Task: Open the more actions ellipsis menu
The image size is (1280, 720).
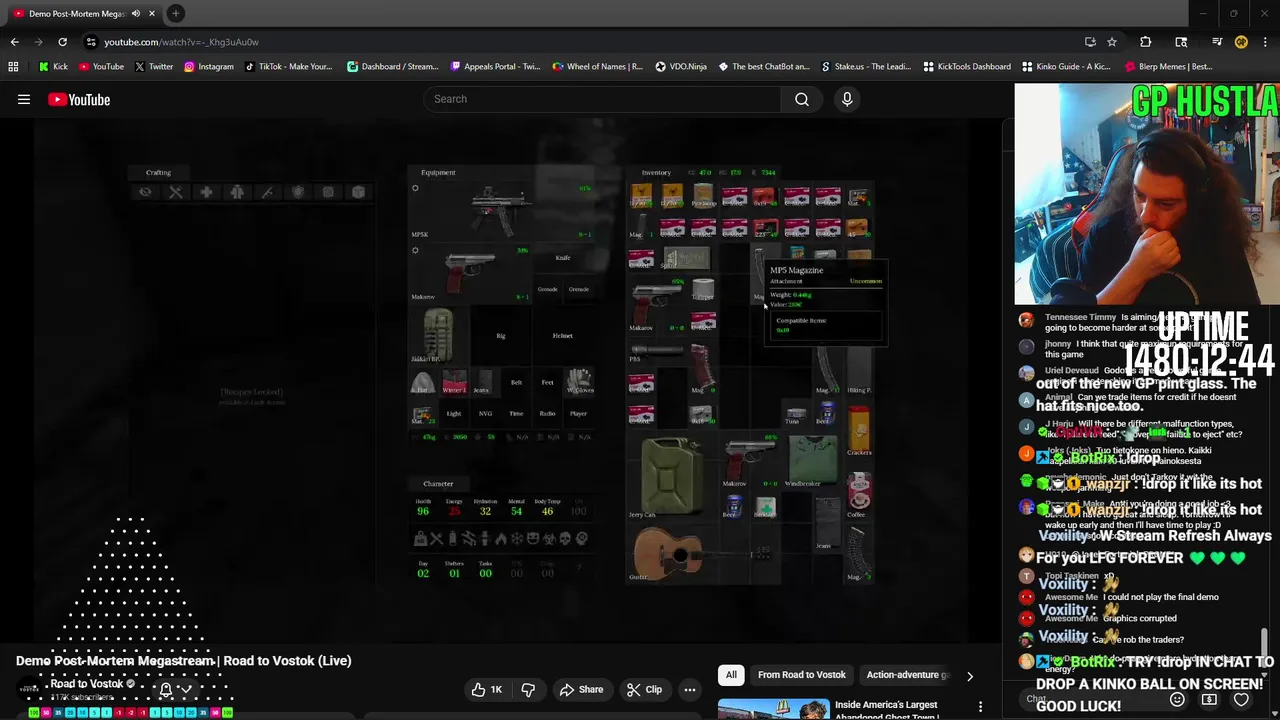Action: 690,689
